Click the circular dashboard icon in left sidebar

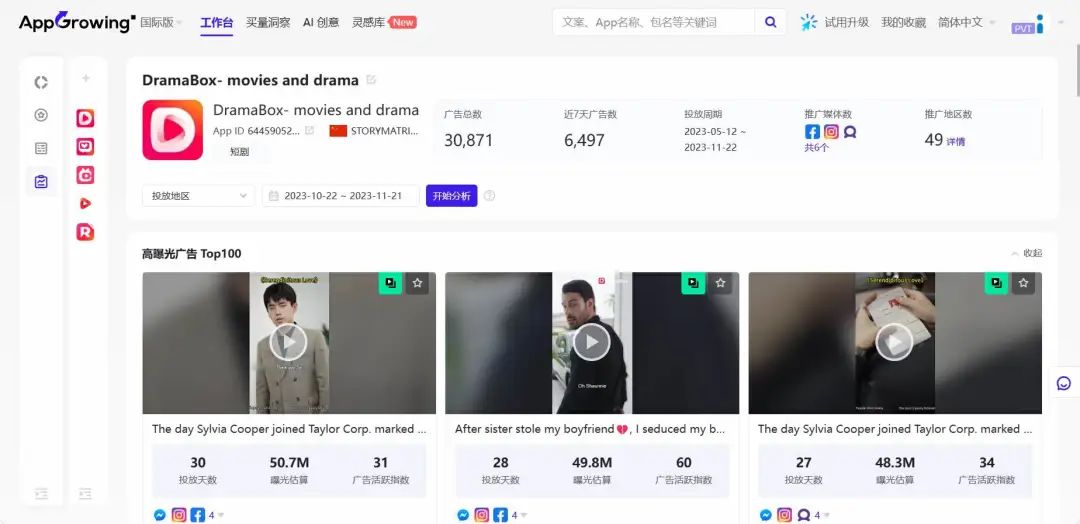pos(41,83)
